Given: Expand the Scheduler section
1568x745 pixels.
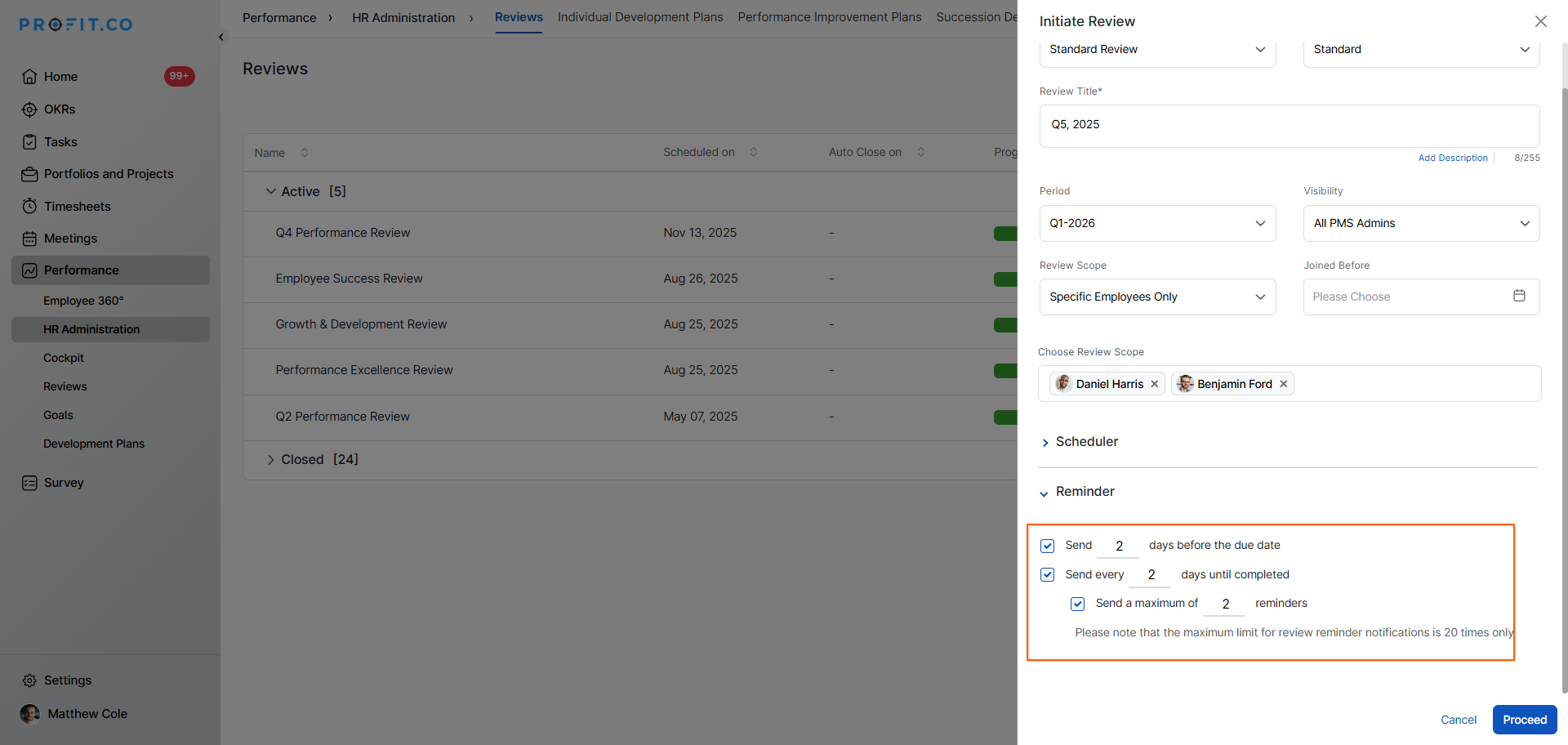Looking at the screenshot, I should tap(1086, 442).
